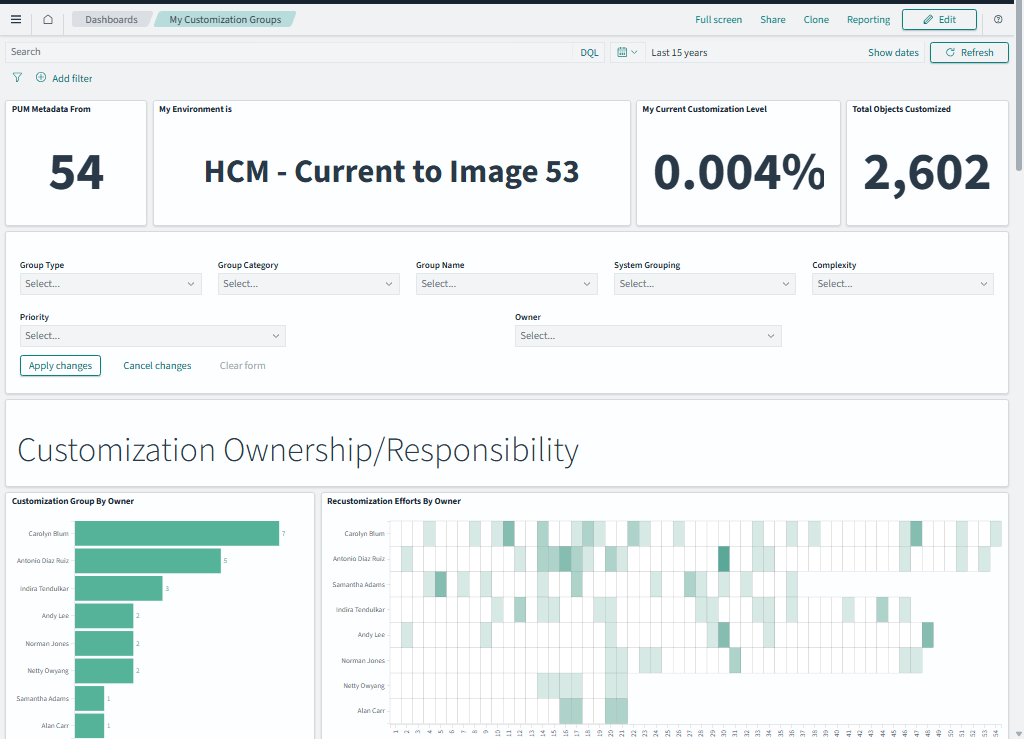Click Apply changes button

(60, 366)
